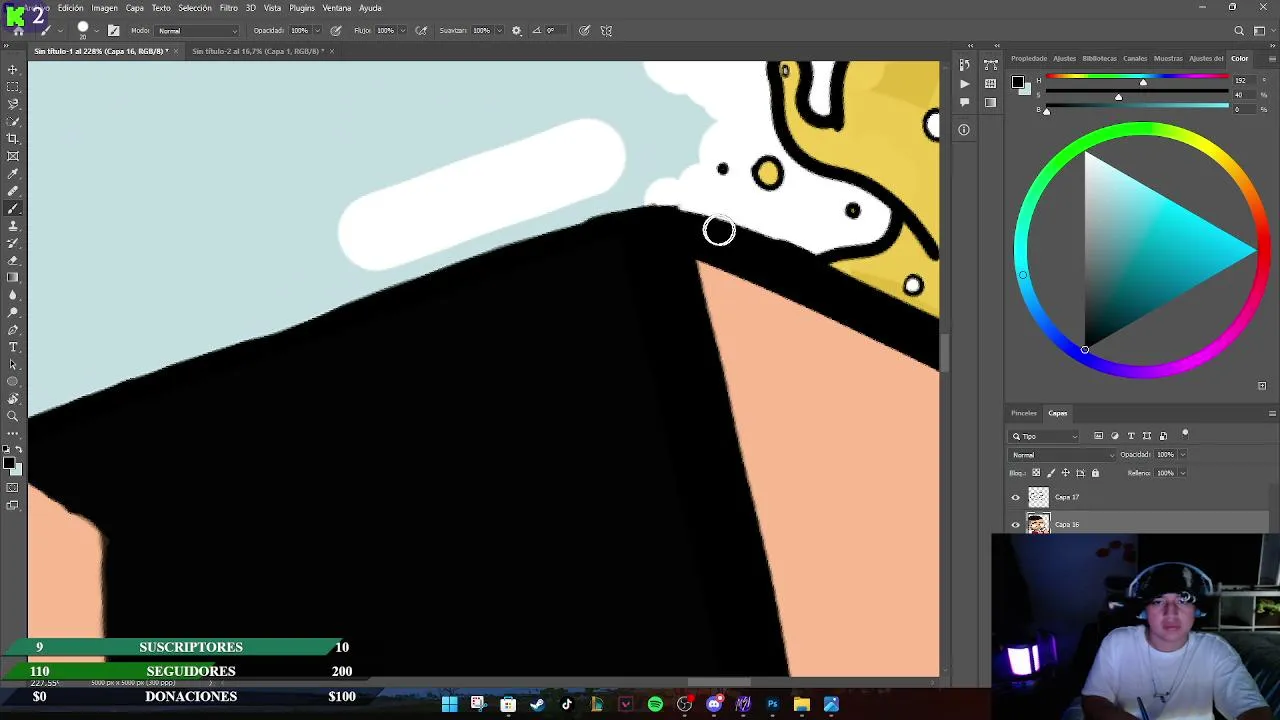Screen dimensions: 1280x720
Task: Open Flujo slider dropdown
Action: [x=402, y=31]
